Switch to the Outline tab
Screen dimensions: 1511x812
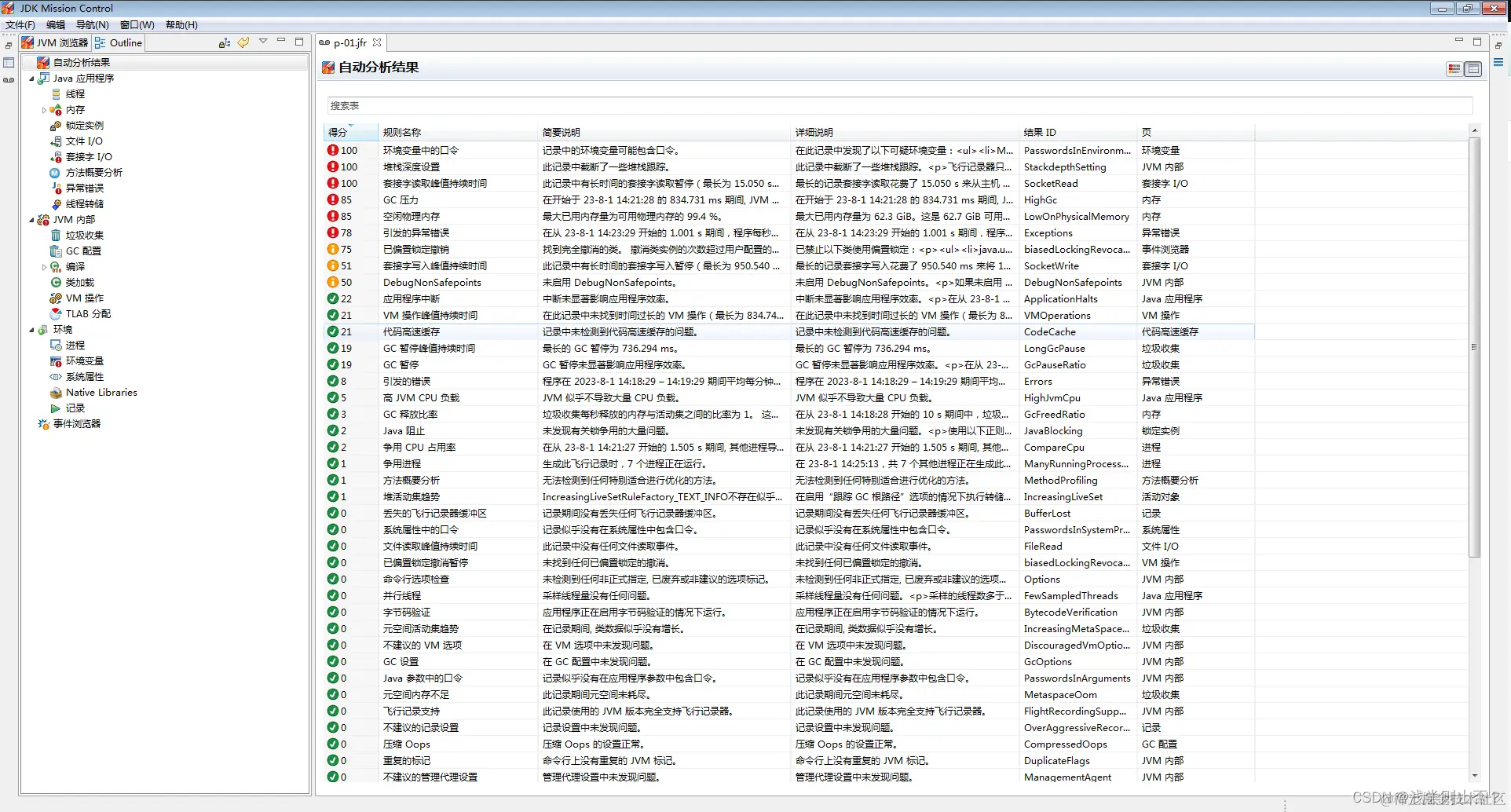tap(118, 42)
